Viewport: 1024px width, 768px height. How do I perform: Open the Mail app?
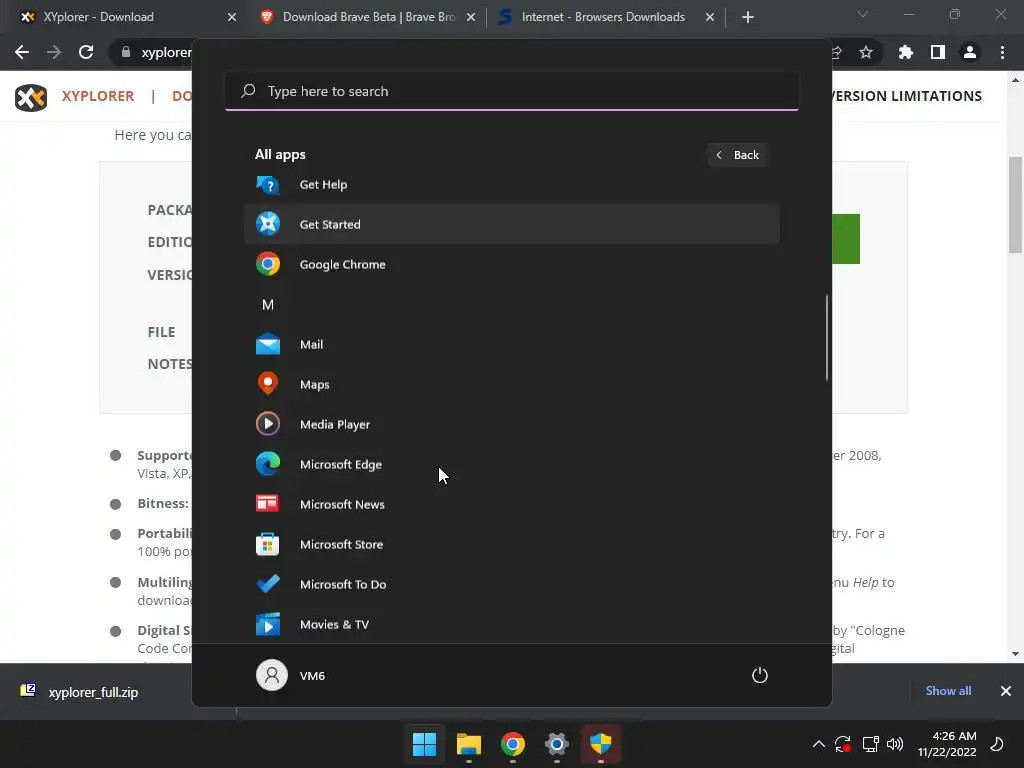511,344
